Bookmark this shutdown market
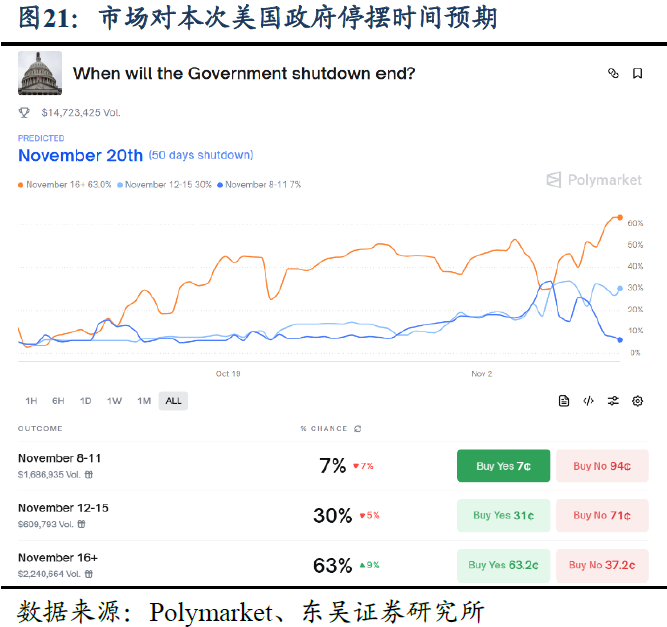 click(x=638, y=73)
